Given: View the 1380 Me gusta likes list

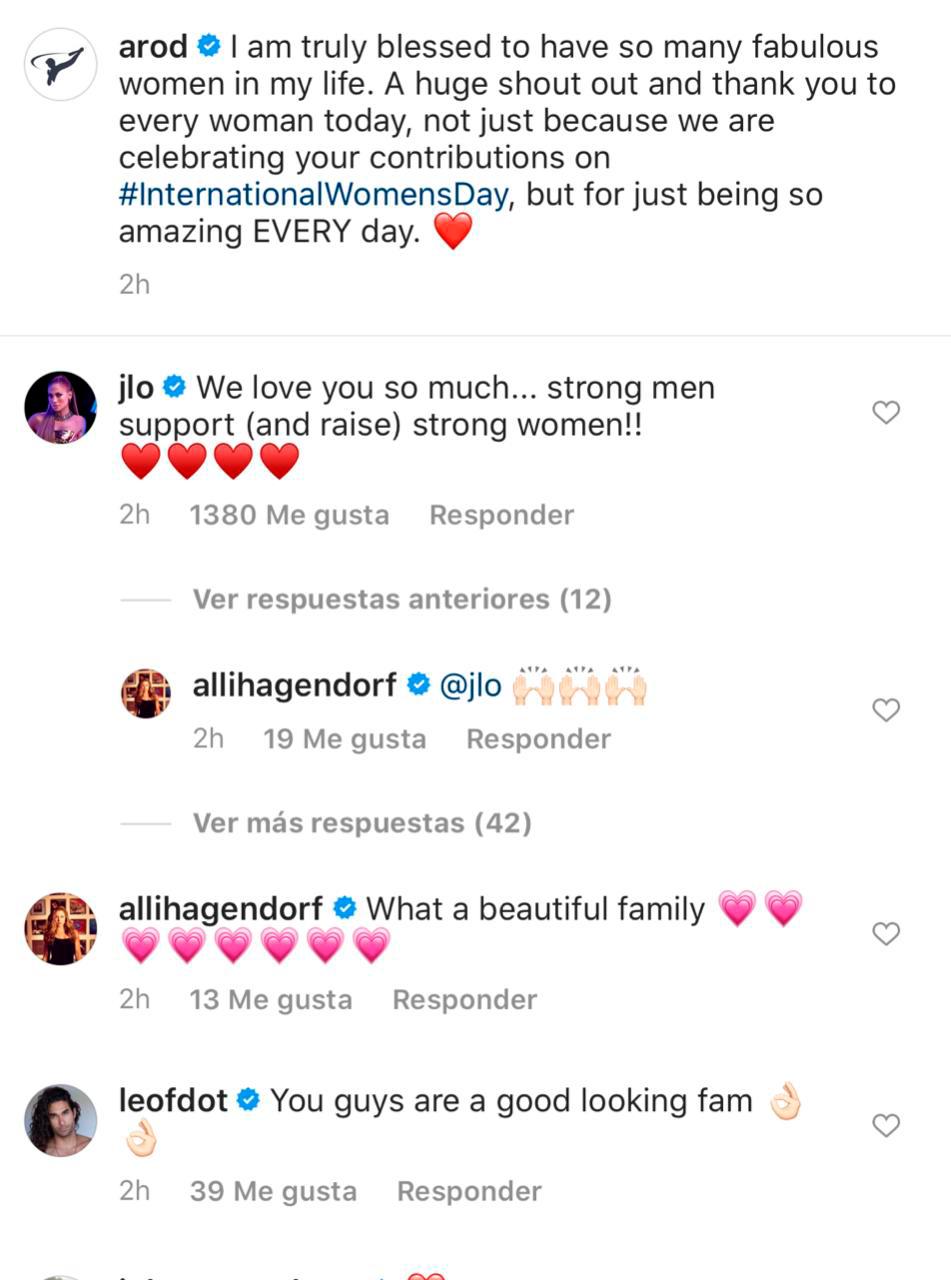Looking at the screenshot, I should 289,515.
